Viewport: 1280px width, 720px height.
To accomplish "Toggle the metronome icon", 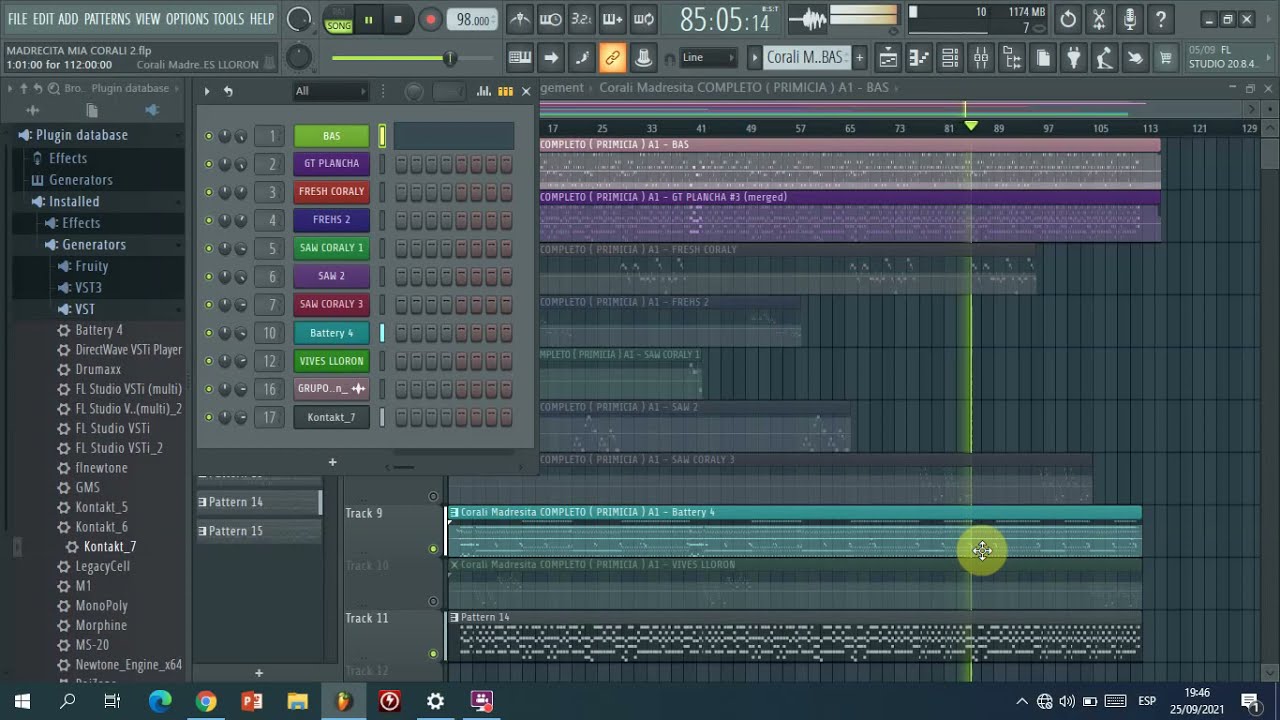I will point(520,19).
